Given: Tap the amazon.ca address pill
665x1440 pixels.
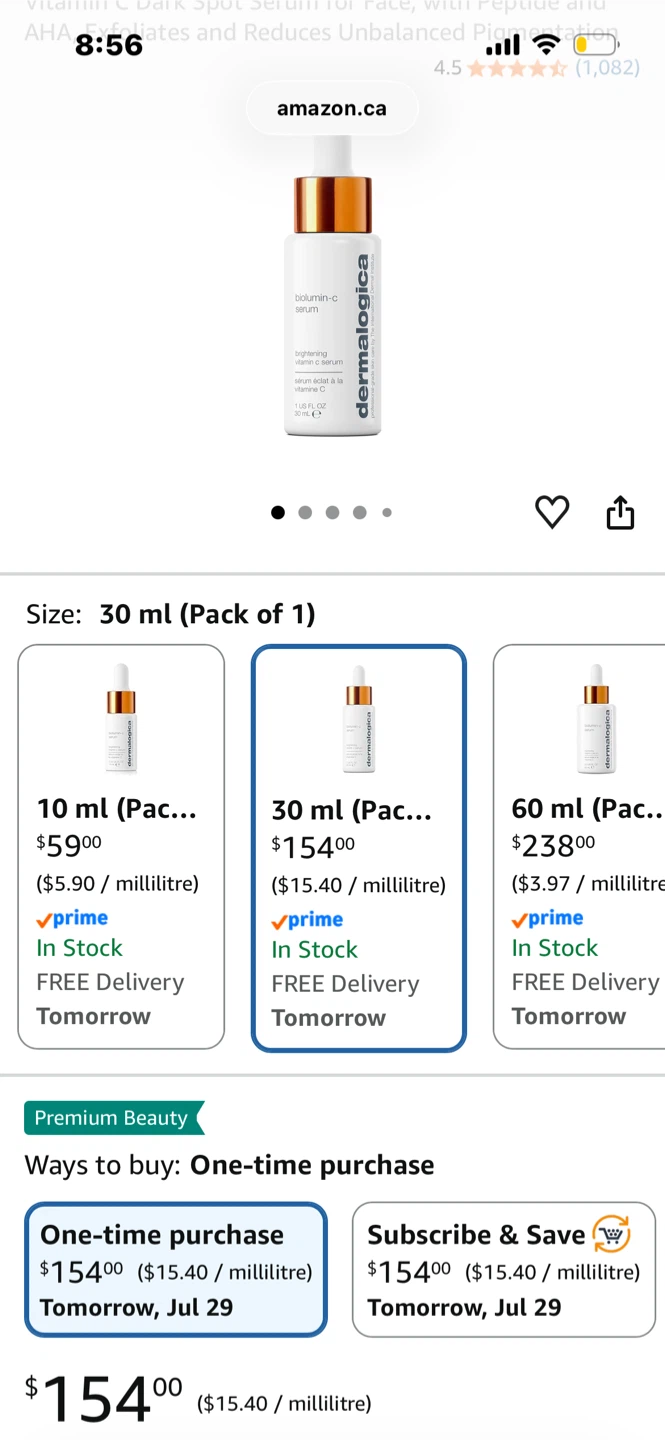Looking at the screenshot, I should pyautogui.click(x=332, y=108).
